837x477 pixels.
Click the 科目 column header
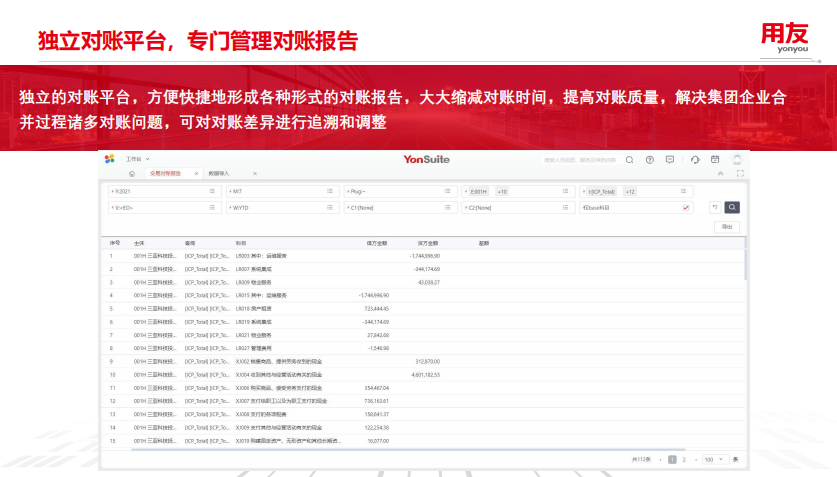(241, 243)
